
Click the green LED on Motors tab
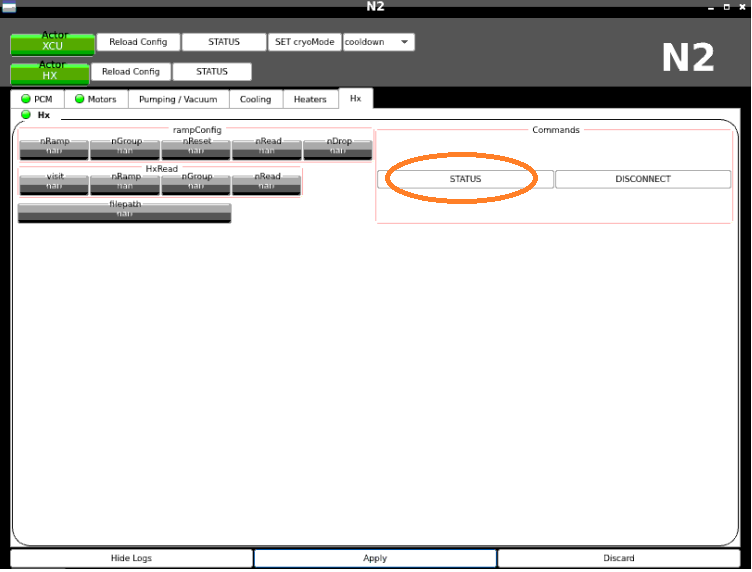pos(79,99)
